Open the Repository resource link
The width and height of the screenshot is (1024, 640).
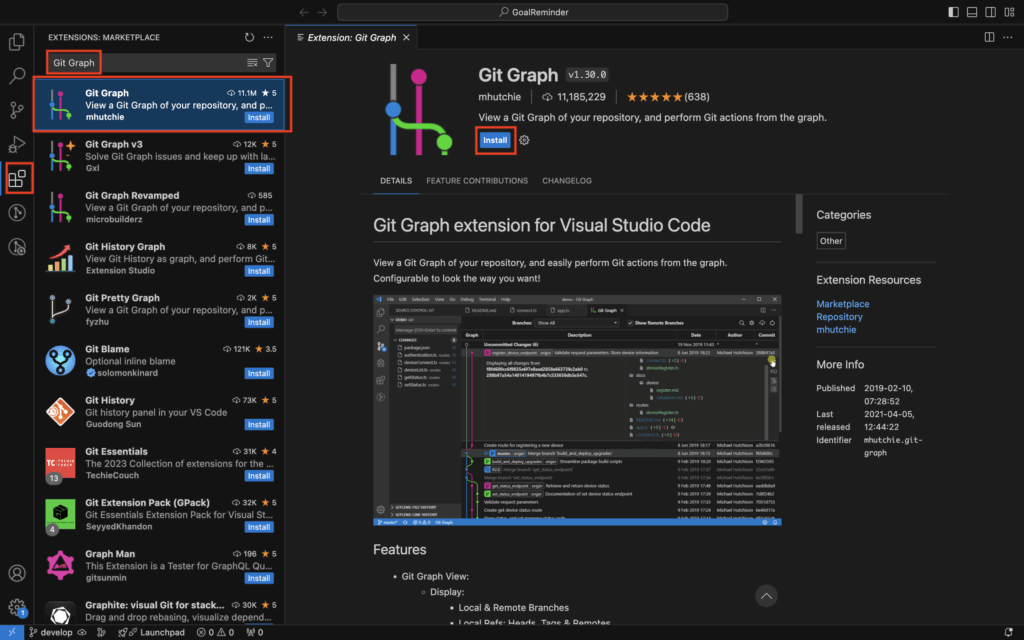(x=839, y=317)
